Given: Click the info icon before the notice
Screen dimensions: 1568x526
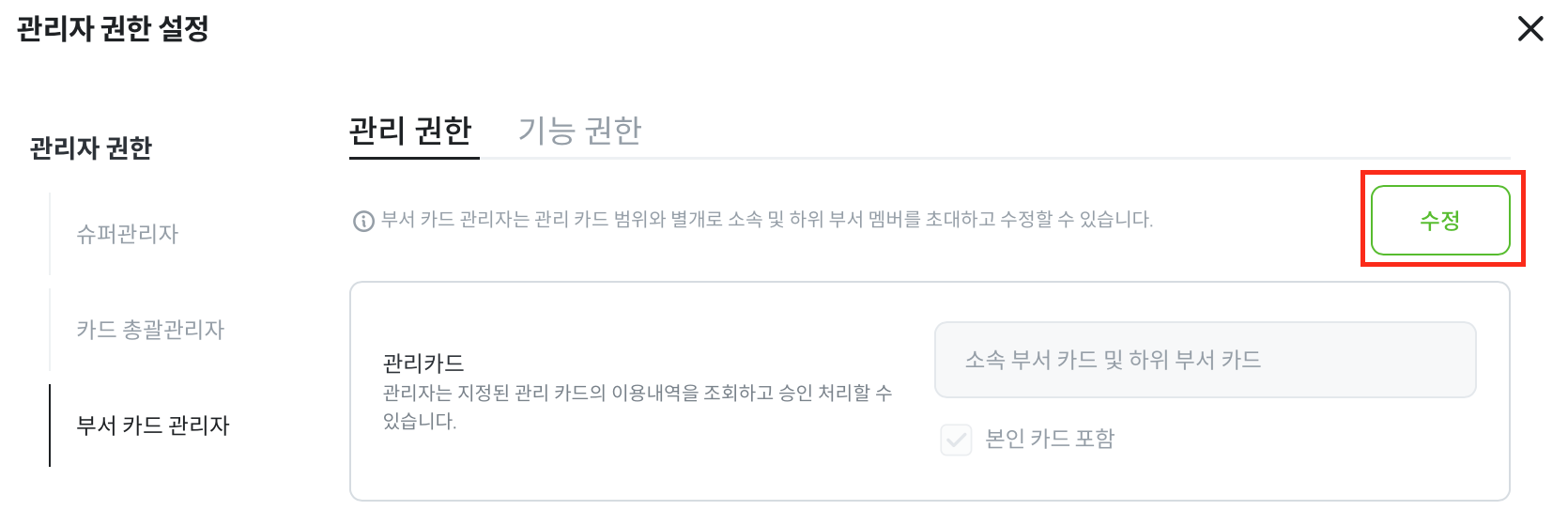Looking at the screenshot, I should tap(363, 222).
